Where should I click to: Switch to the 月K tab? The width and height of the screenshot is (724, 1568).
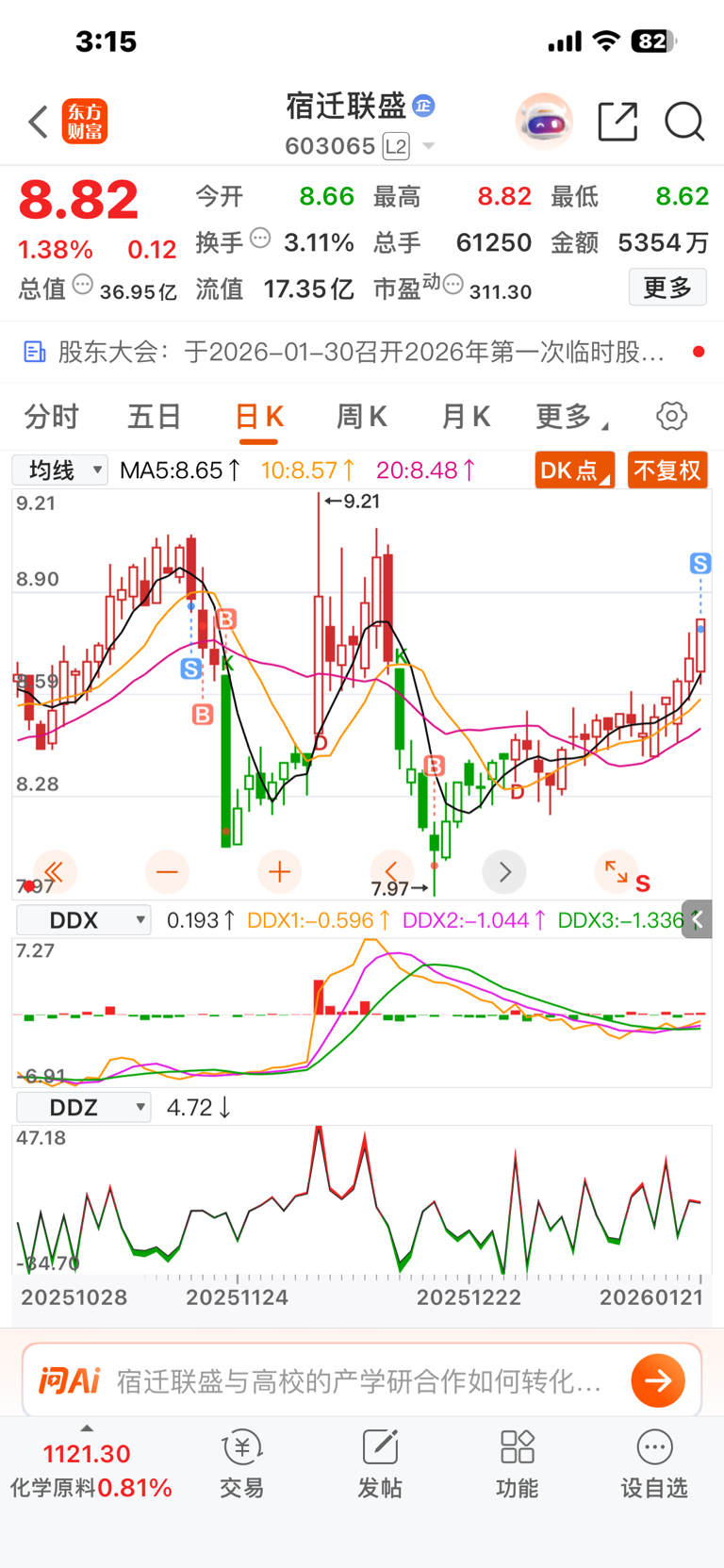[x=466, y=416]
